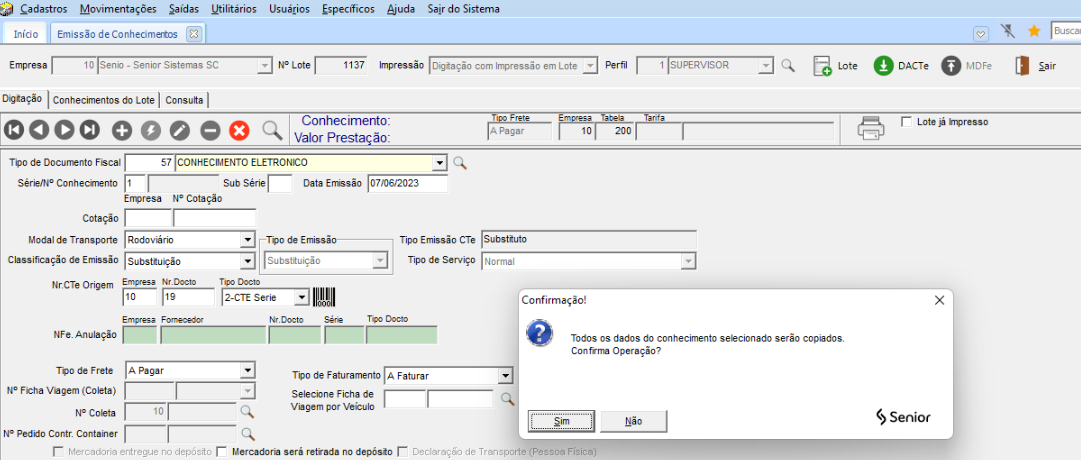This screenshot has width=1081, height=460.
Task: Go to previous record icon
Action: (39, 129)
